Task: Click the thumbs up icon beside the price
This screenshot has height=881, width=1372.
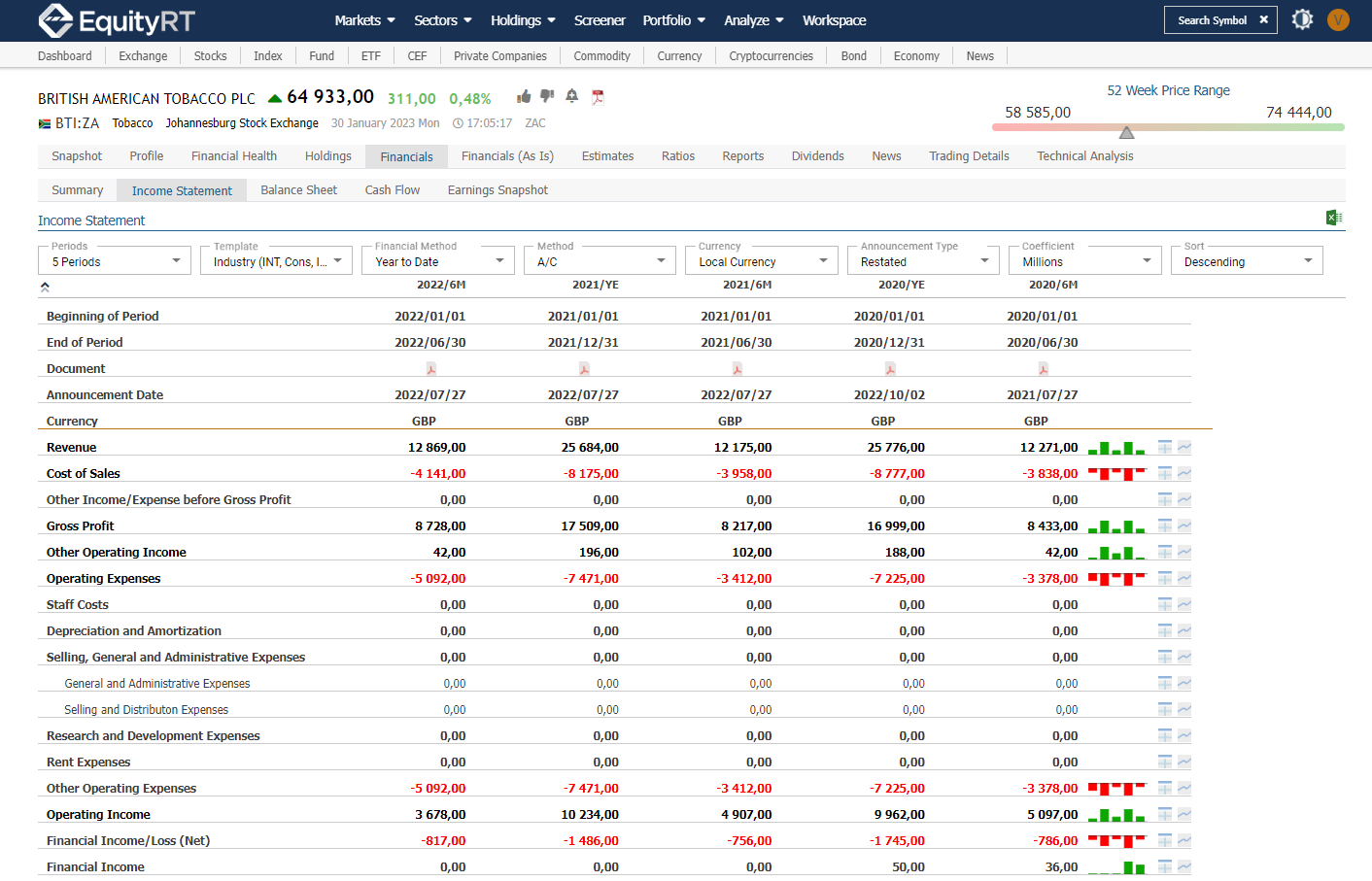Action: click(524, 96)
